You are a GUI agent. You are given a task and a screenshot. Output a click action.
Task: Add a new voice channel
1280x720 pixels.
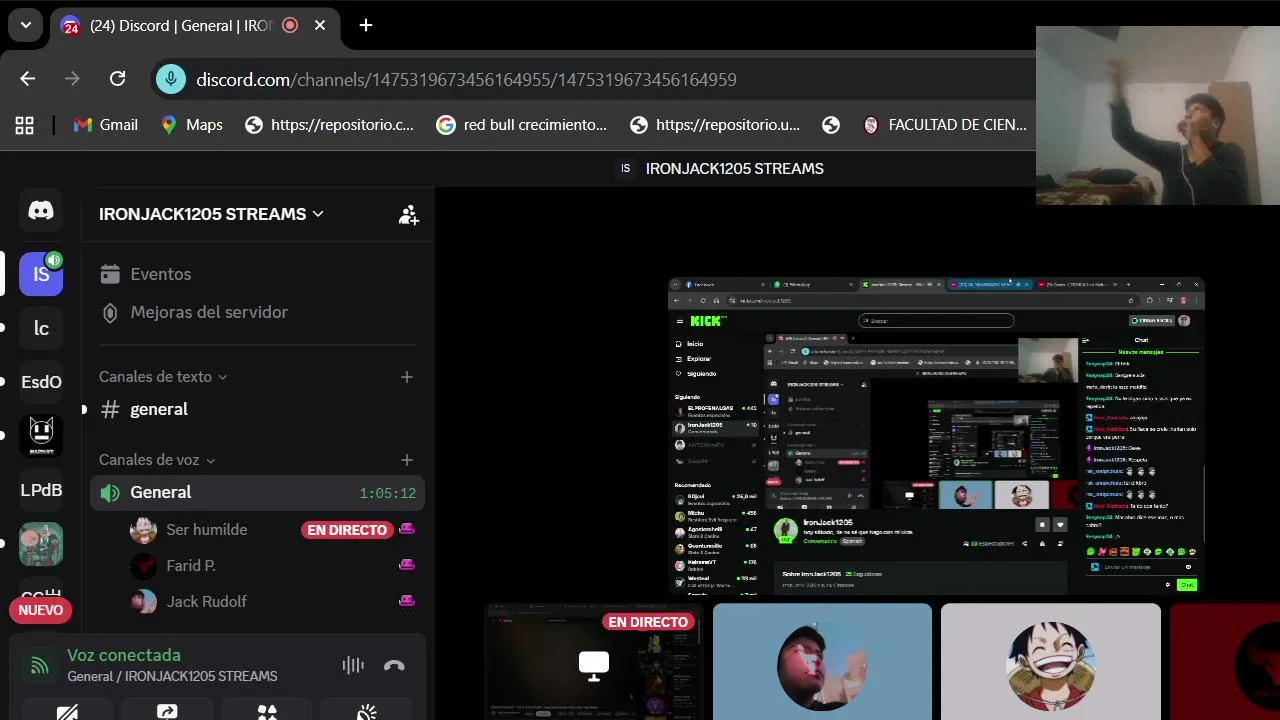pos(407,460)
